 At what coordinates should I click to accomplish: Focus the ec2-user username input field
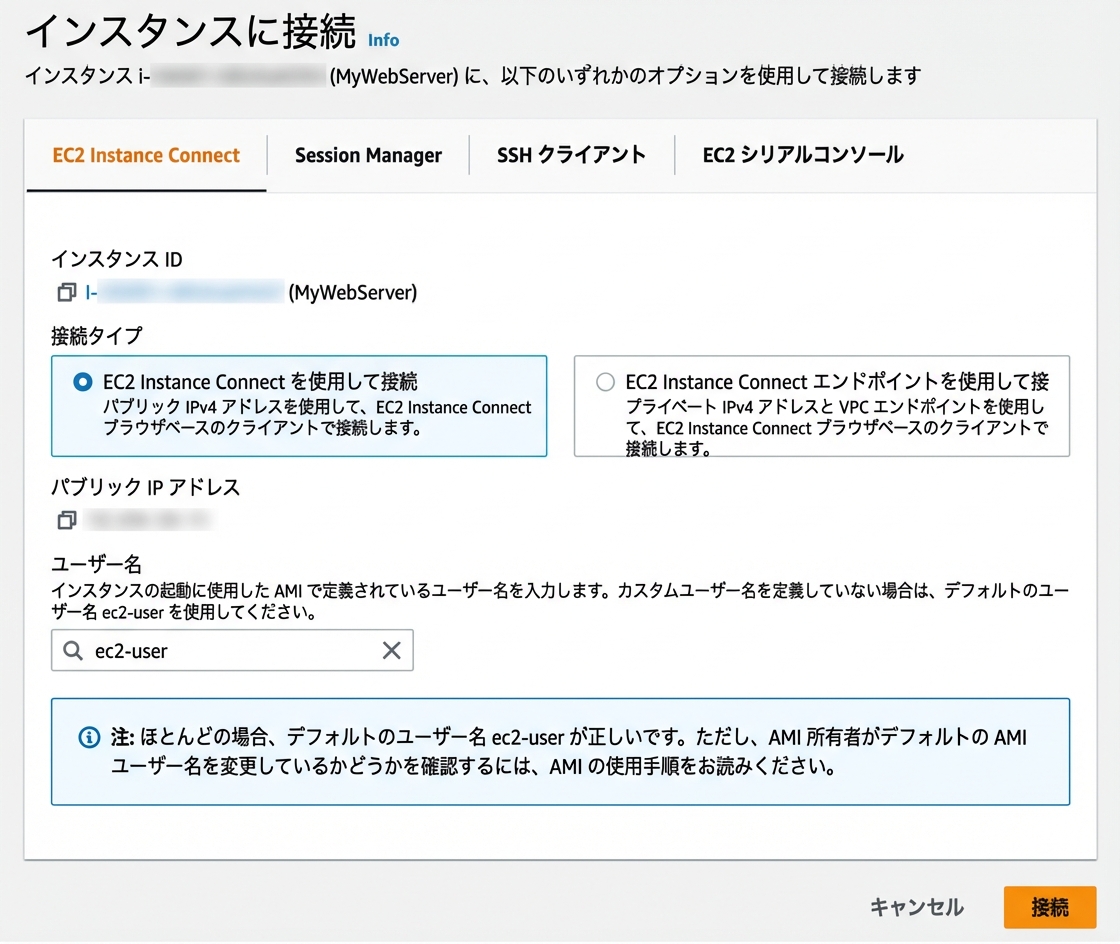click(232, 650)
